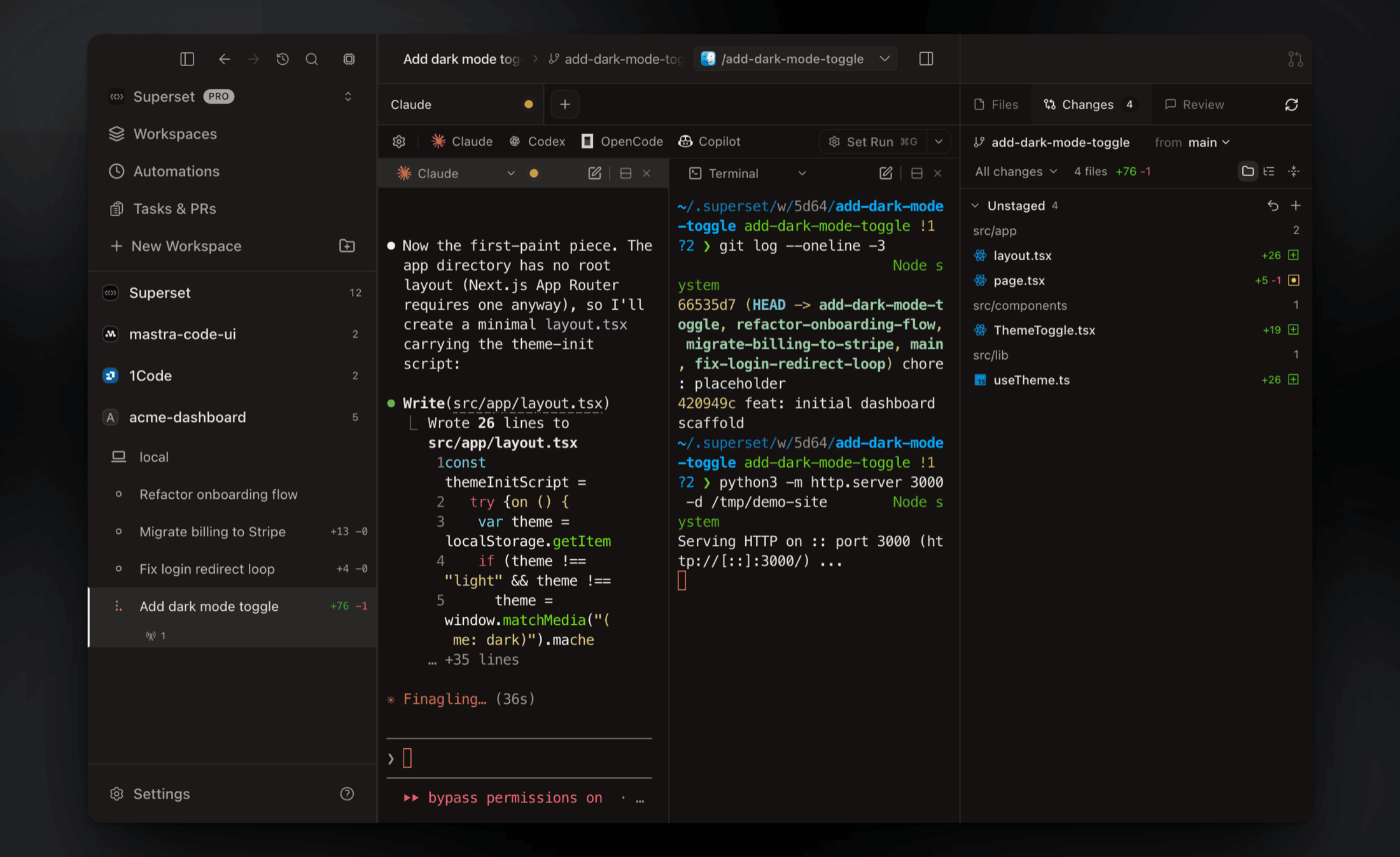
Task: Switch to the Files tab
Action: pyautogui.click(x=996, y=104)
